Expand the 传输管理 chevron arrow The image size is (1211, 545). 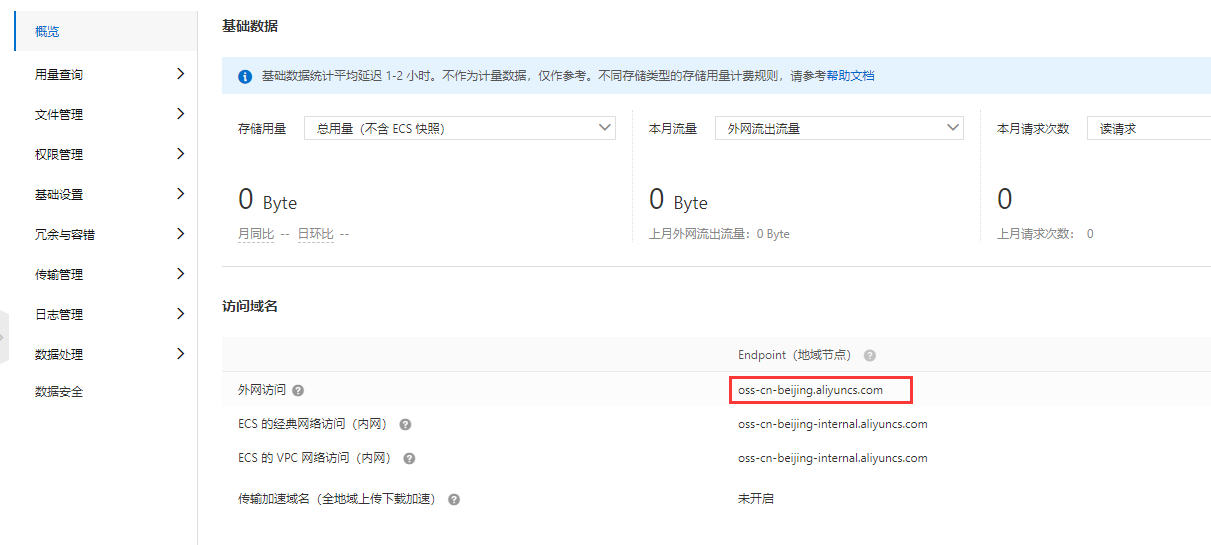180,273
